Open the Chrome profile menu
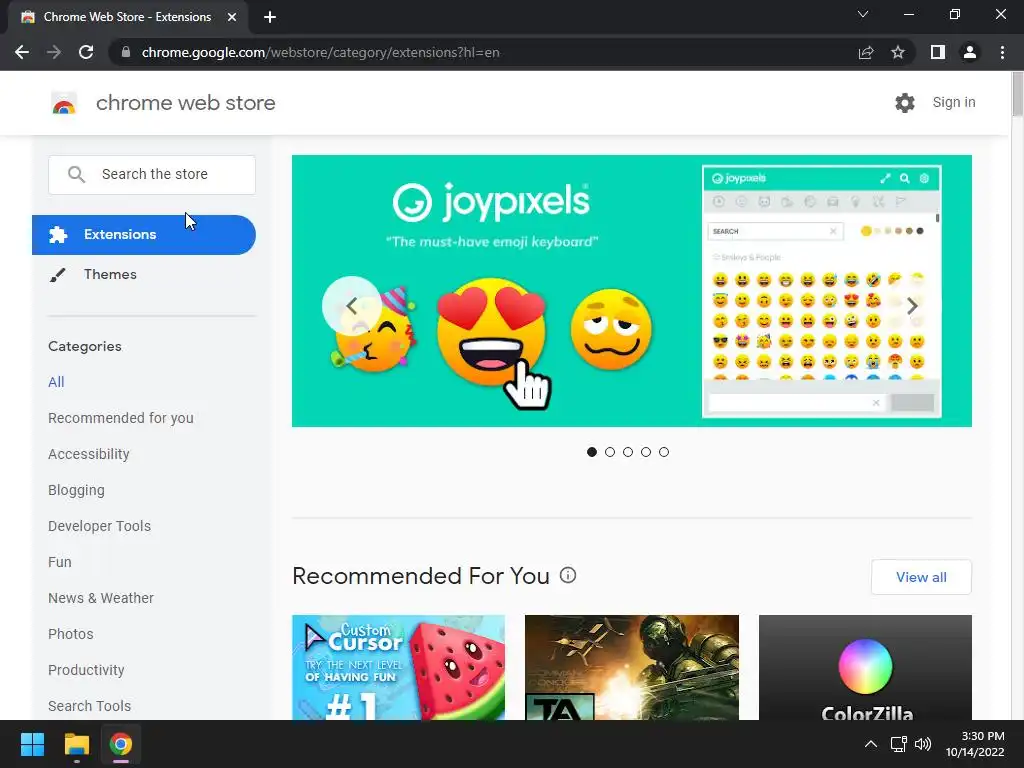Image resolution: width=1024 pixels, height=768 pixels. pyautogui.click(x=970, y=52)
